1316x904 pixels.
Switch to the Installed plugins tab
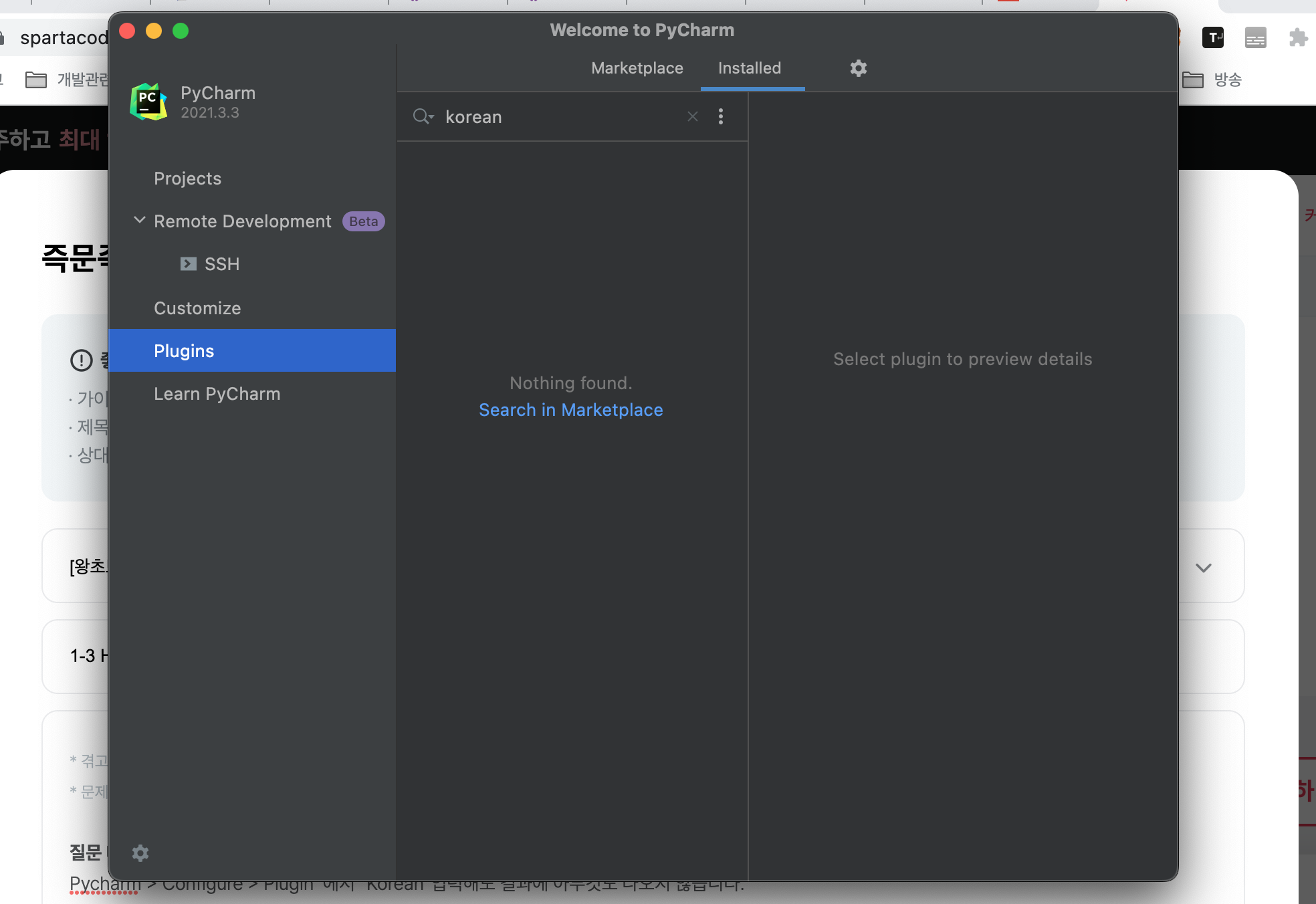[750, 68]
